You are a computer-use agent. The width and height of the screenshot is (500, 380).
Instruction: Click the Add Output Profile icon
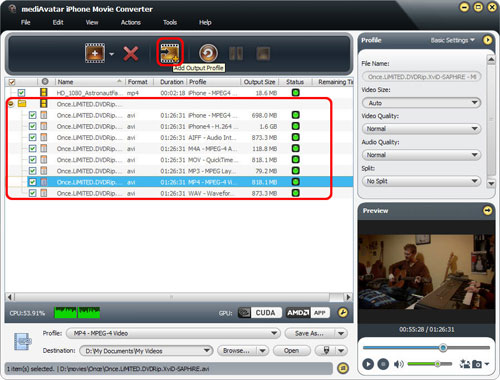[x=170, y=53]
